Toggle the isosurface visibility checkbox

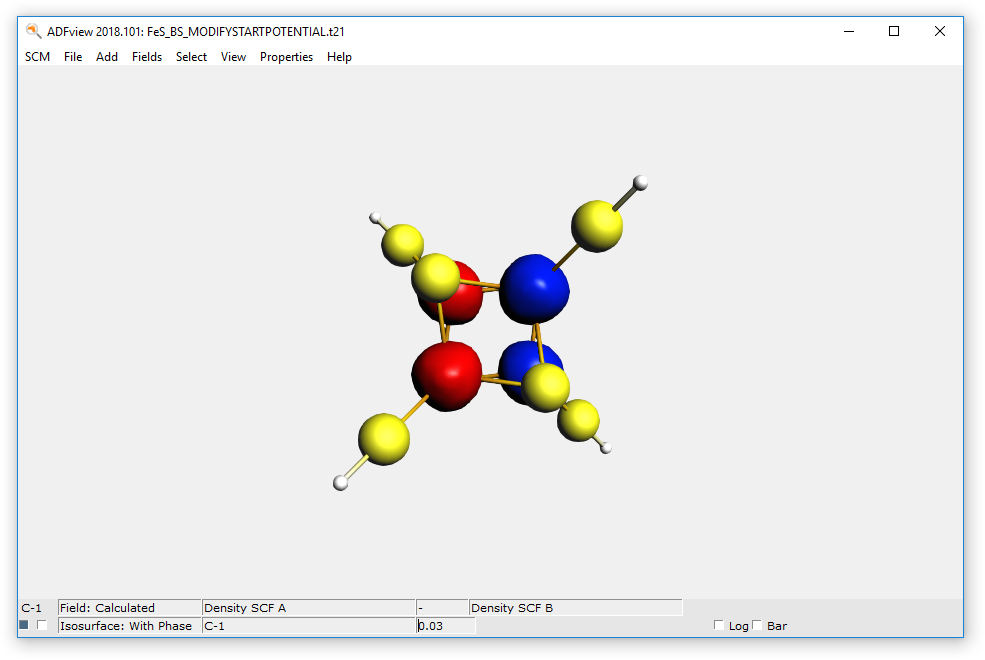tap(42, 625)
